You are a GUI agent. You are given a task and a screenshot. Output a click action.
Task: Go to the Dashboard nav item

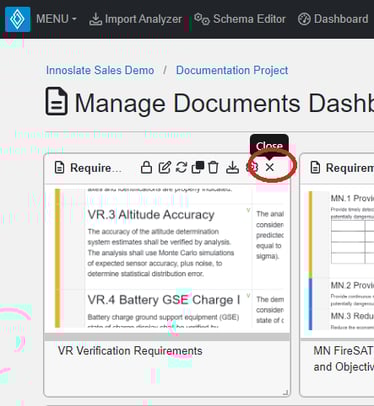pos(333,19)
